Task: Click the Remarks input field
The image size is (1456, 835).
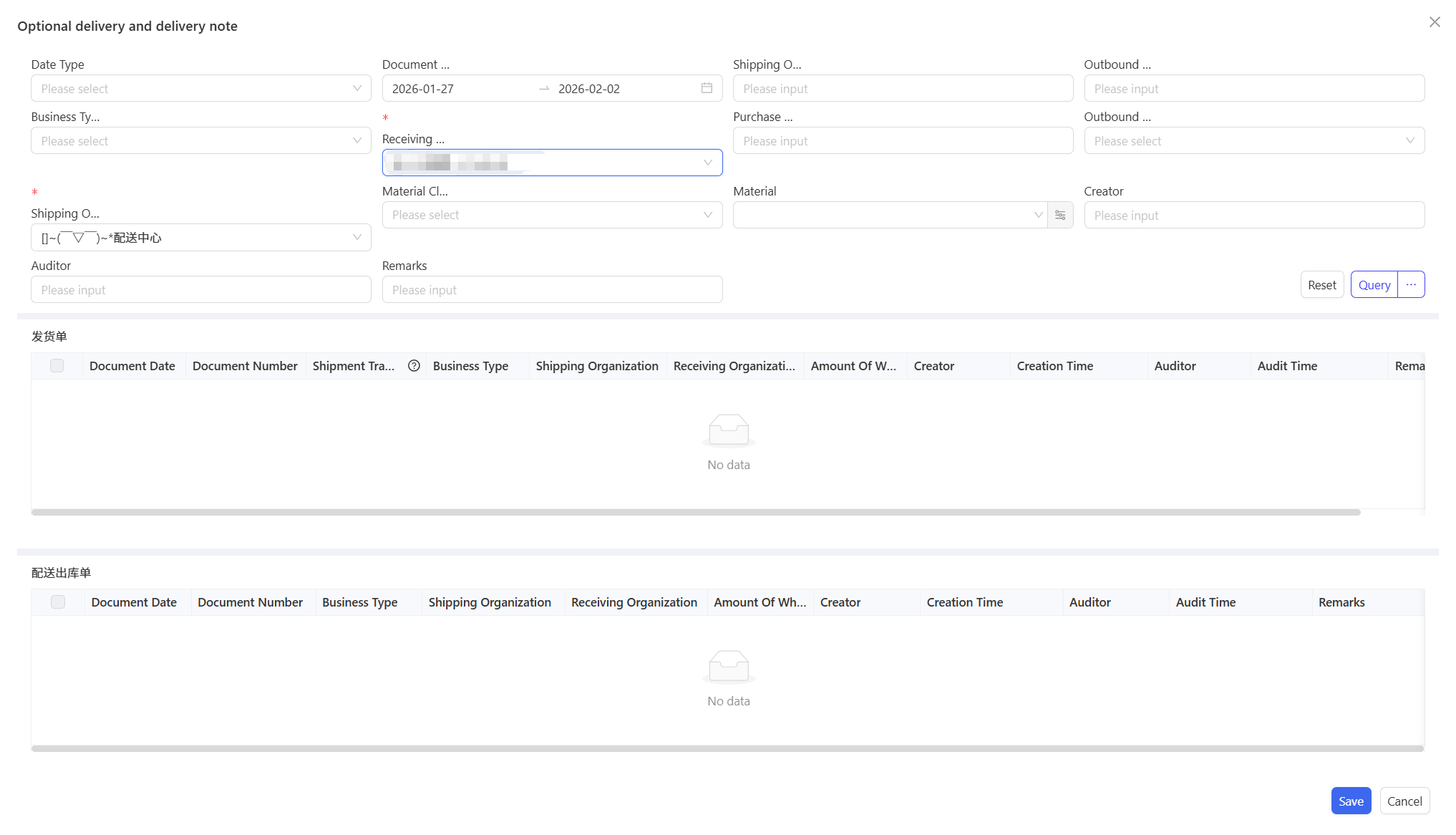Action: [x=552, y=289]
